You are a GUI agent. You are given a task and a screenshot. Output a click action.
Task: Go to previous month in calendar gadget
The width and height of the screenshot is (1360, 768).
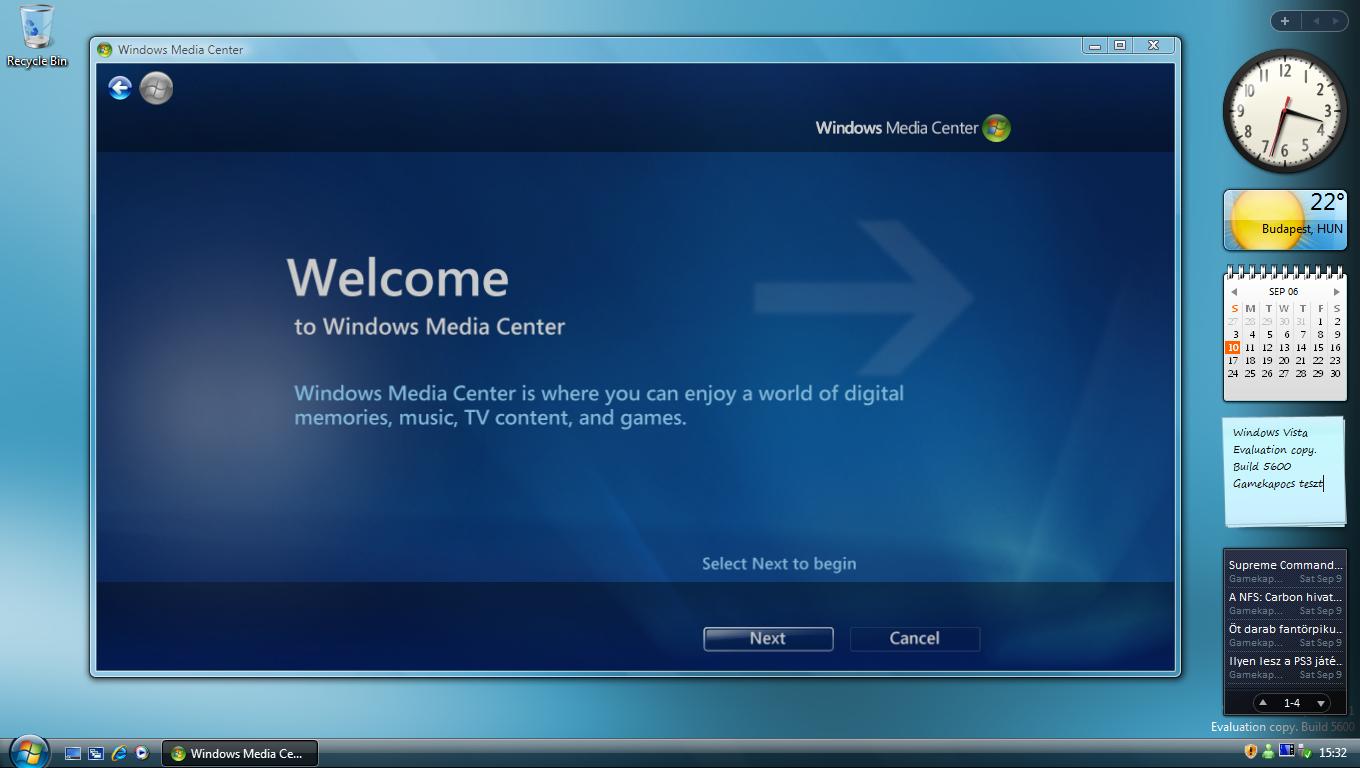(1234, 292)
